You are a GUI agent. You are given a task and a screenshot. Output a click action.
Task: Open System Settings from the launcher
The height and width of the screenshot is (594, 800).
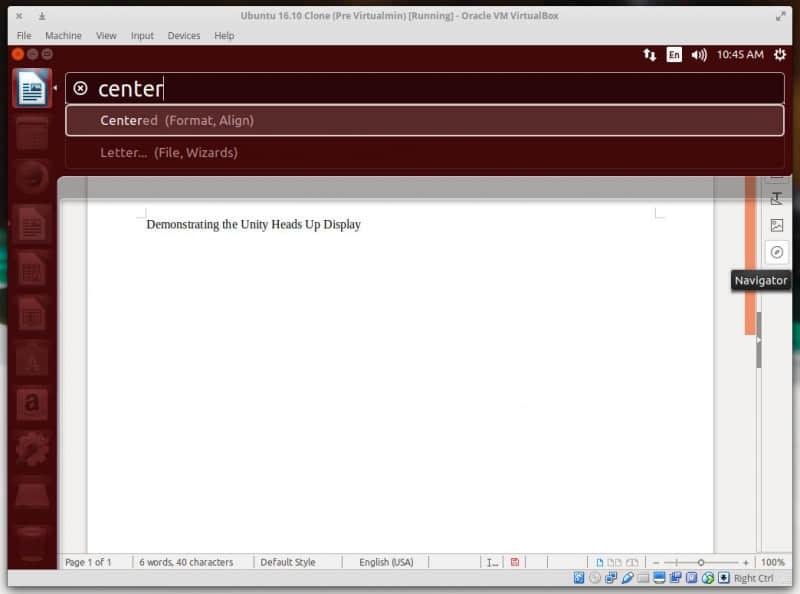[32, 447]
